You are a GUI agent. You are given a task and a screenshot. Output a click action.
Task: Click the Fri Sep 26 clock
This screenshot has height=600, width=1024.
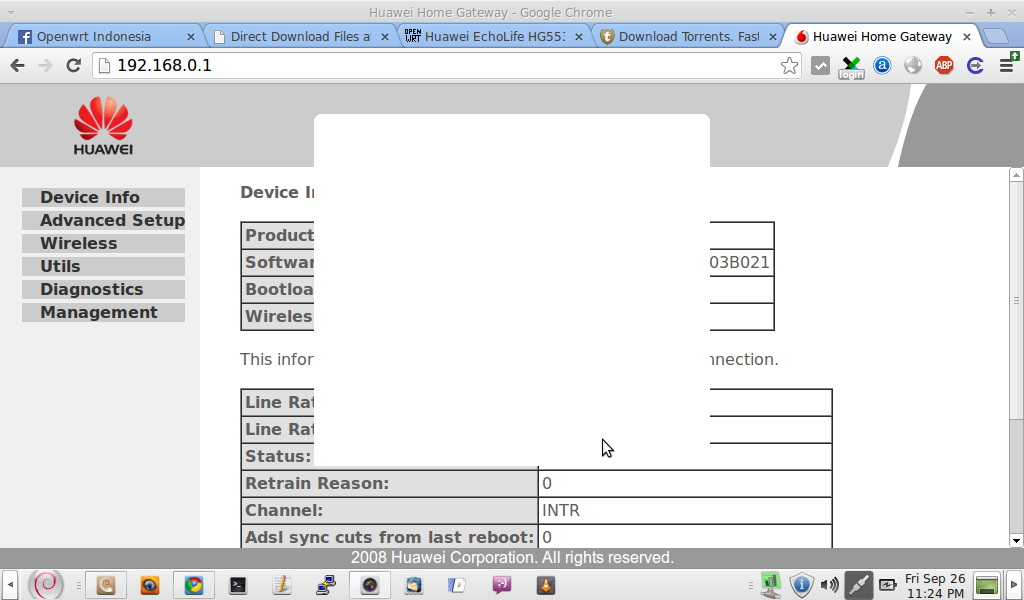click(x=935, y=586)
